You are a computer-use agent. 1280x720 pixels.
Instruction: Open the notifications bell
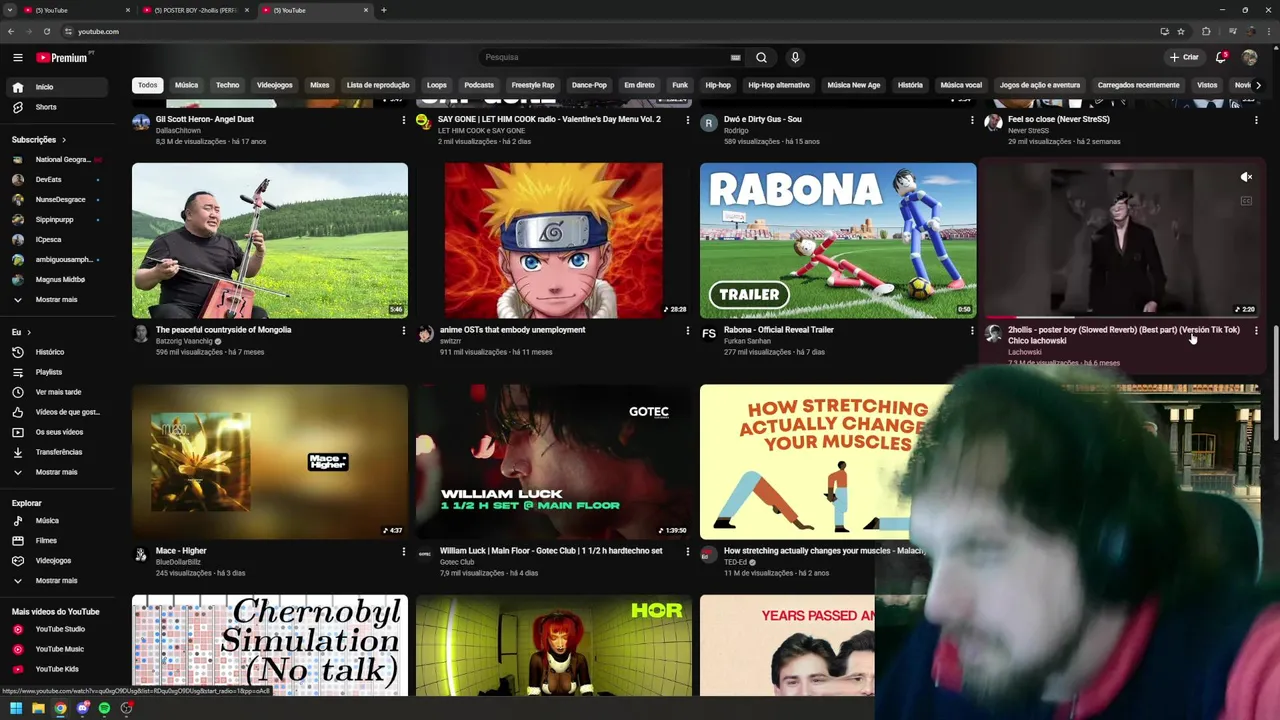click(1221, 57)
